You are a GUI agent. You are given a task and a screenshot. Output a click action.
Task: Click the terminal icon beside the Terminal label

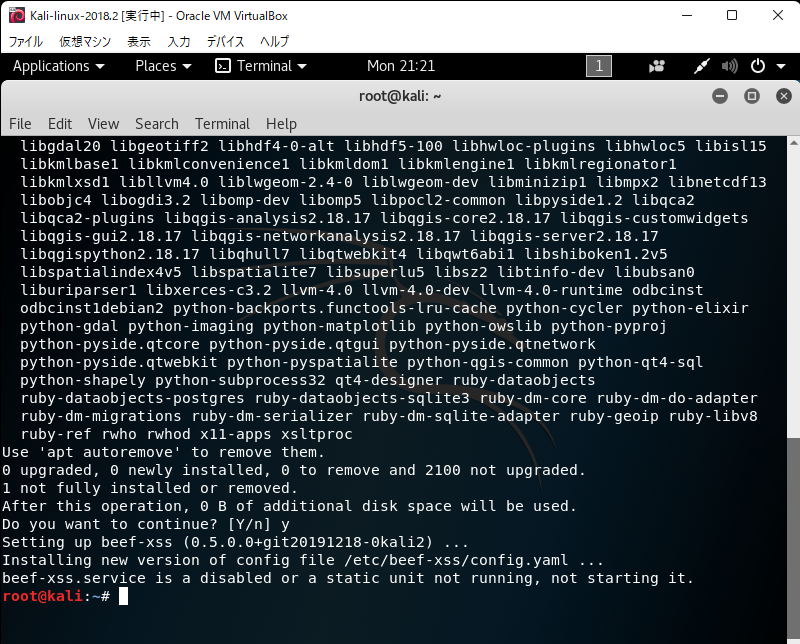(223, 66)
